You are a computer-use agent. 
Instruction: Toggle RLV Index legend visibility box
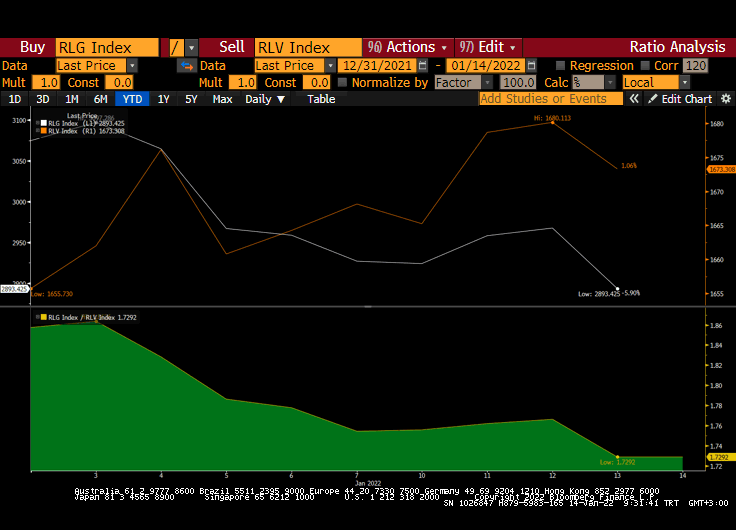43,131
